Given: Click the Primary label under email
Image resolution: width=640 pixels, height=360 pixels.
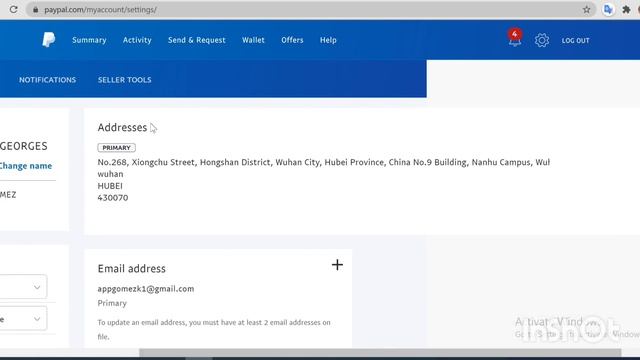Looking at the screenshot, I should [112, 303].
